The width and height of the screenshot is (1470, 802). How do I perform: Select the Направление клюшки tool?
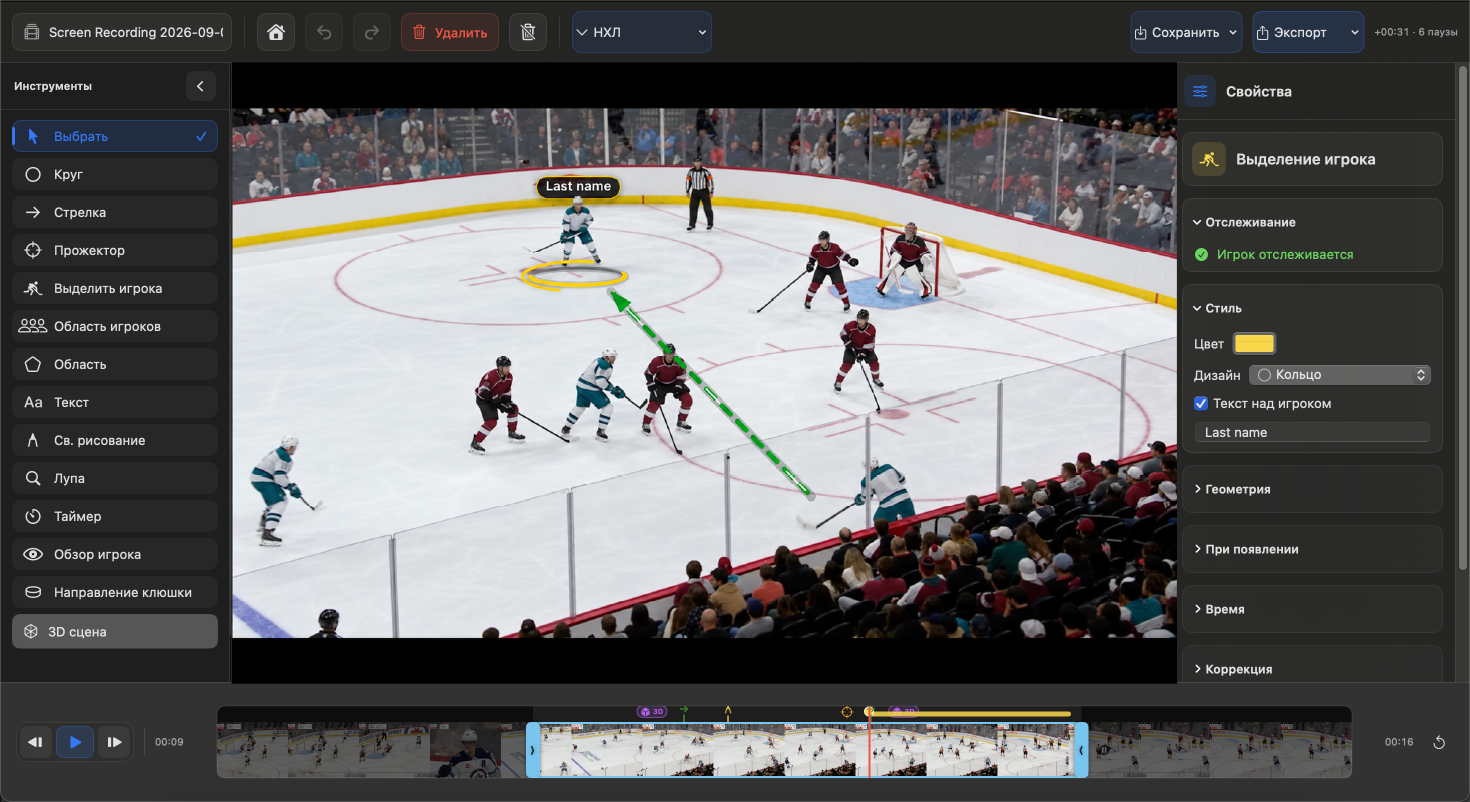(115, 592)
